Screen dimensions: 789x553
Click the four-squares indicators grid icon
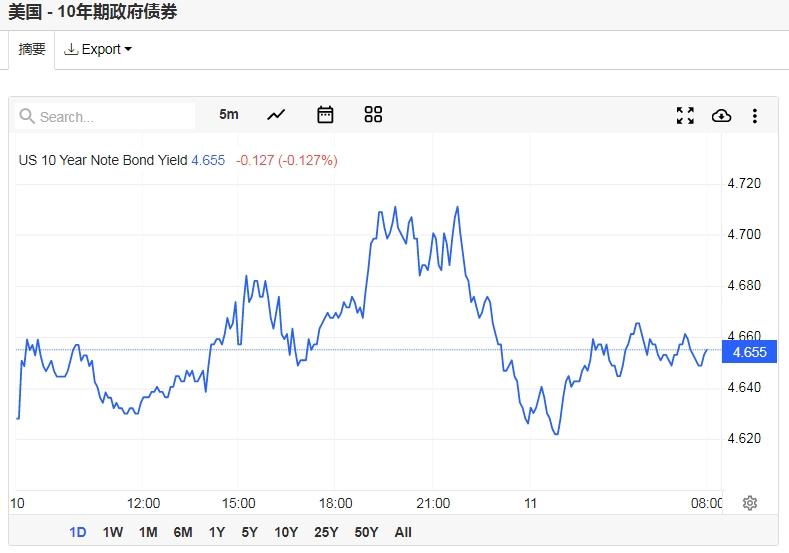tap(373, 115)
